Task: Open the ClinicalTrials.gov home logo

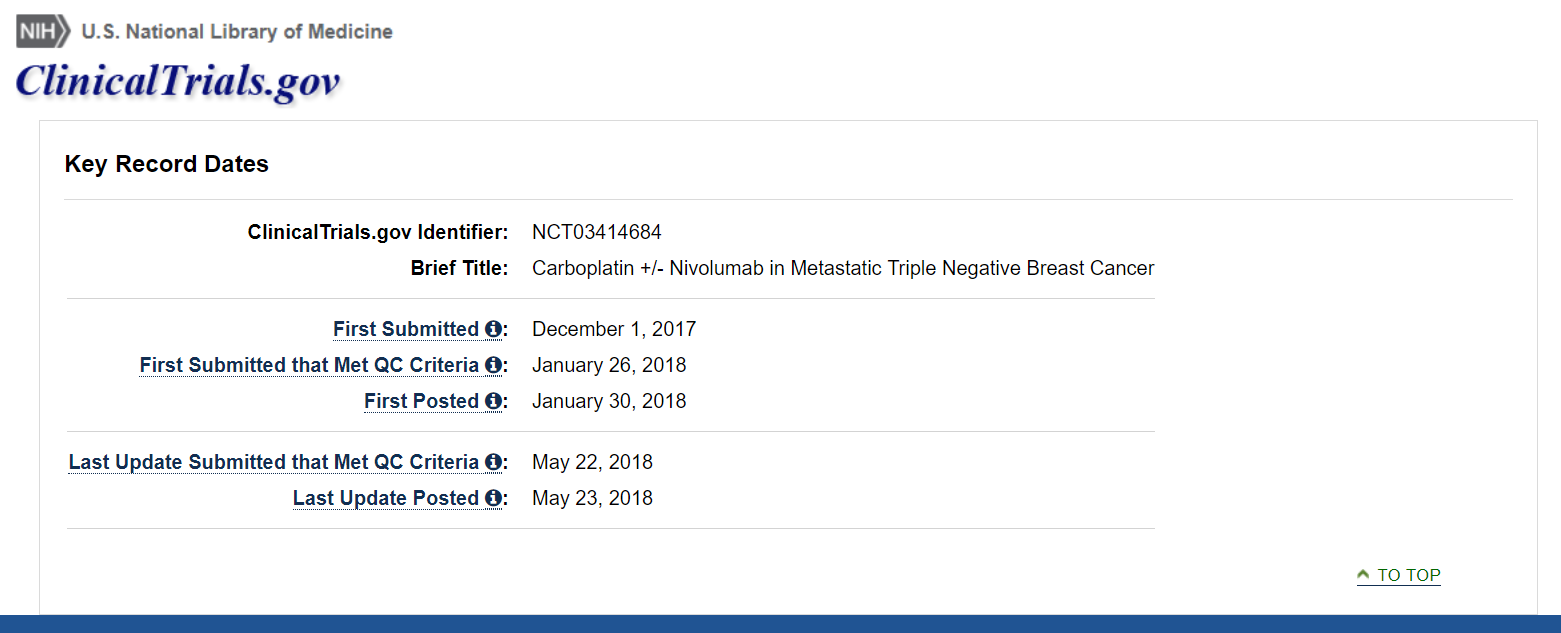Action: tap(178, 81)
